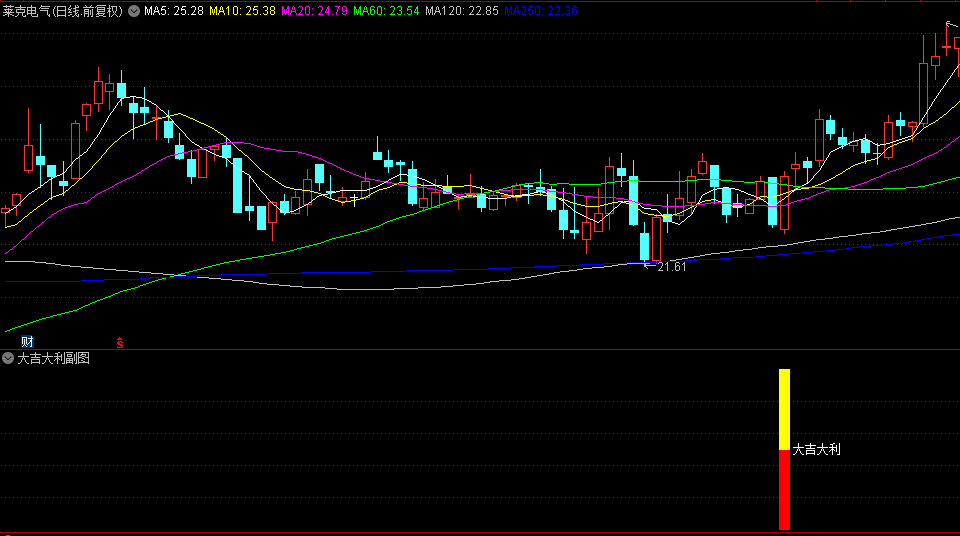Screen dimensions: 960x536
Task: Click the yellow section of signal bar
Action: [x=784, y=409]
